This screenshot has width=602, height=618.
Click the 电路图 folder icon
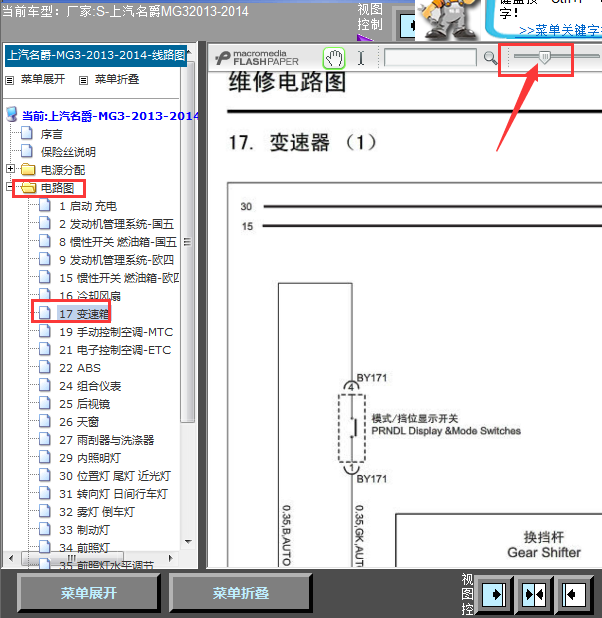tap(28, 188)
